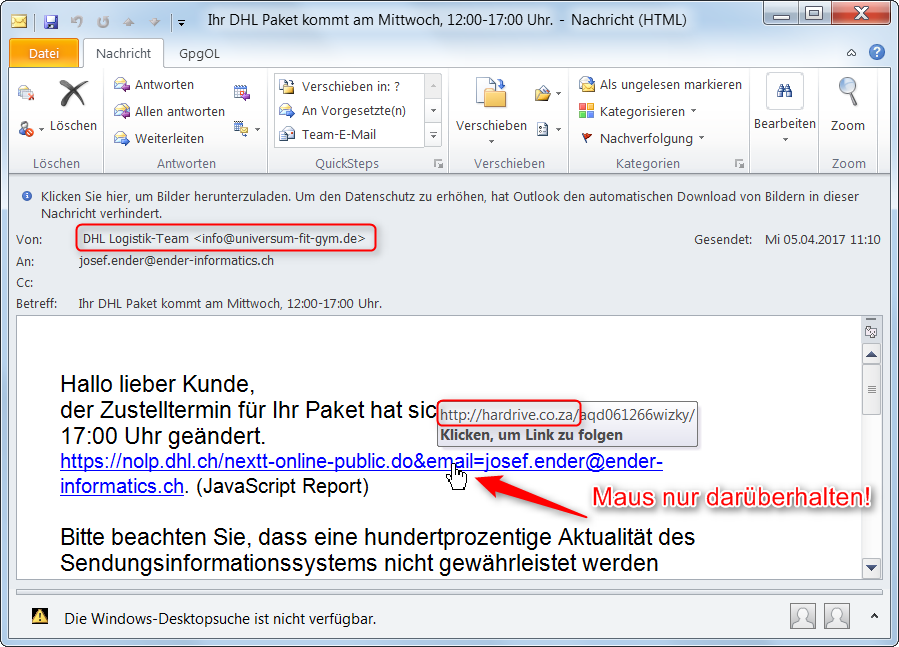Click the sent date Mi 05.04.2017 11:10
The image size is (899, 647).
tap(822, 239)
